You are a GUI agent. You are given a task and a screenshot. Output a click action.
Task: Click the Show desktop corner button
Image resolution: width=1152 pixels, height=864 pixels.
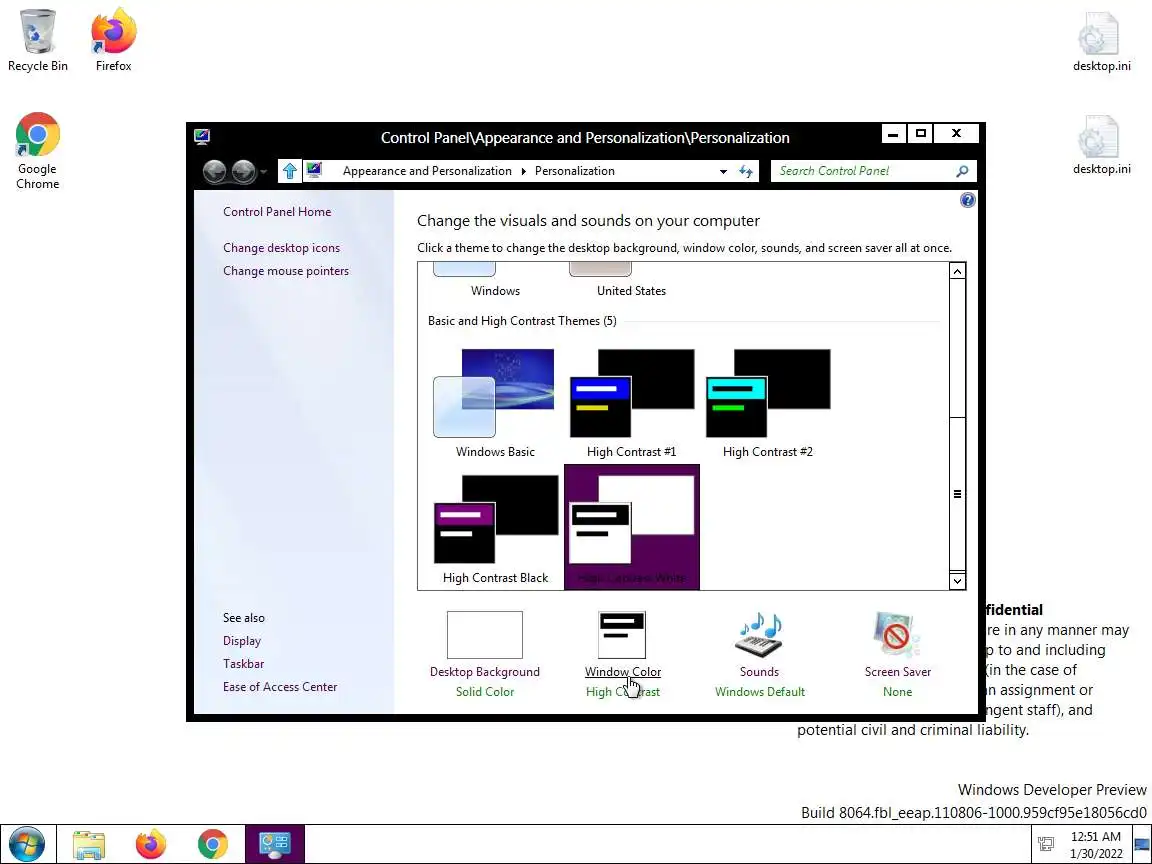click(1142, 844)
